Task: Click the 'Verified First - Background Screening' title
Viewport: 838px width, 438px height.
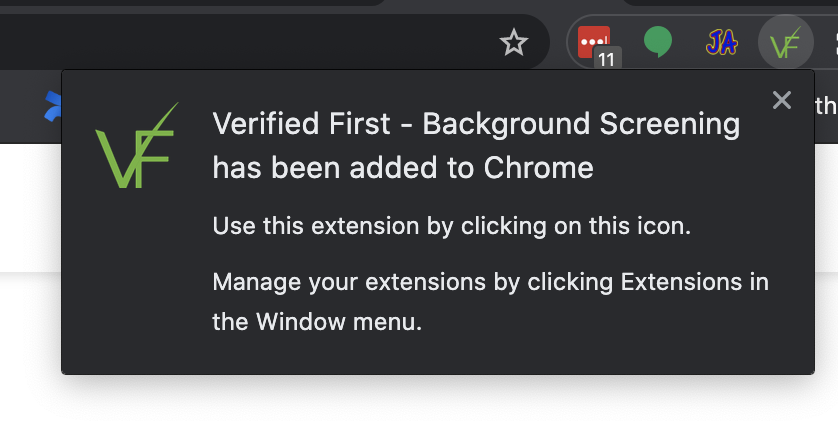Action: [x=476, y=124]
